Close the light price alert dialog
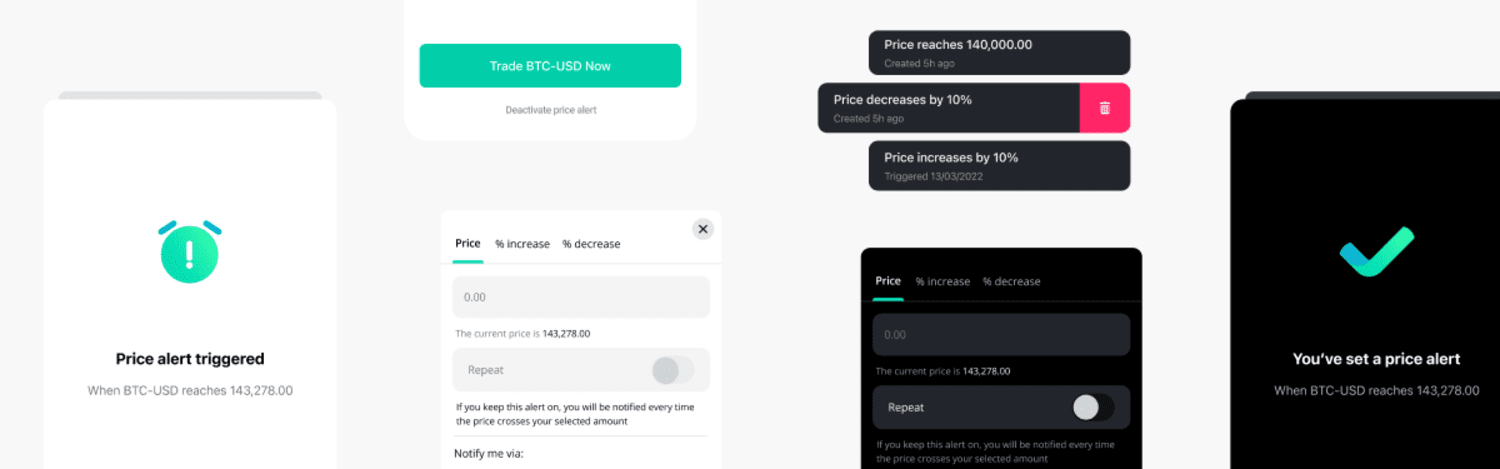The width and height of the screenshot is (1500, 469). point(703,229)
